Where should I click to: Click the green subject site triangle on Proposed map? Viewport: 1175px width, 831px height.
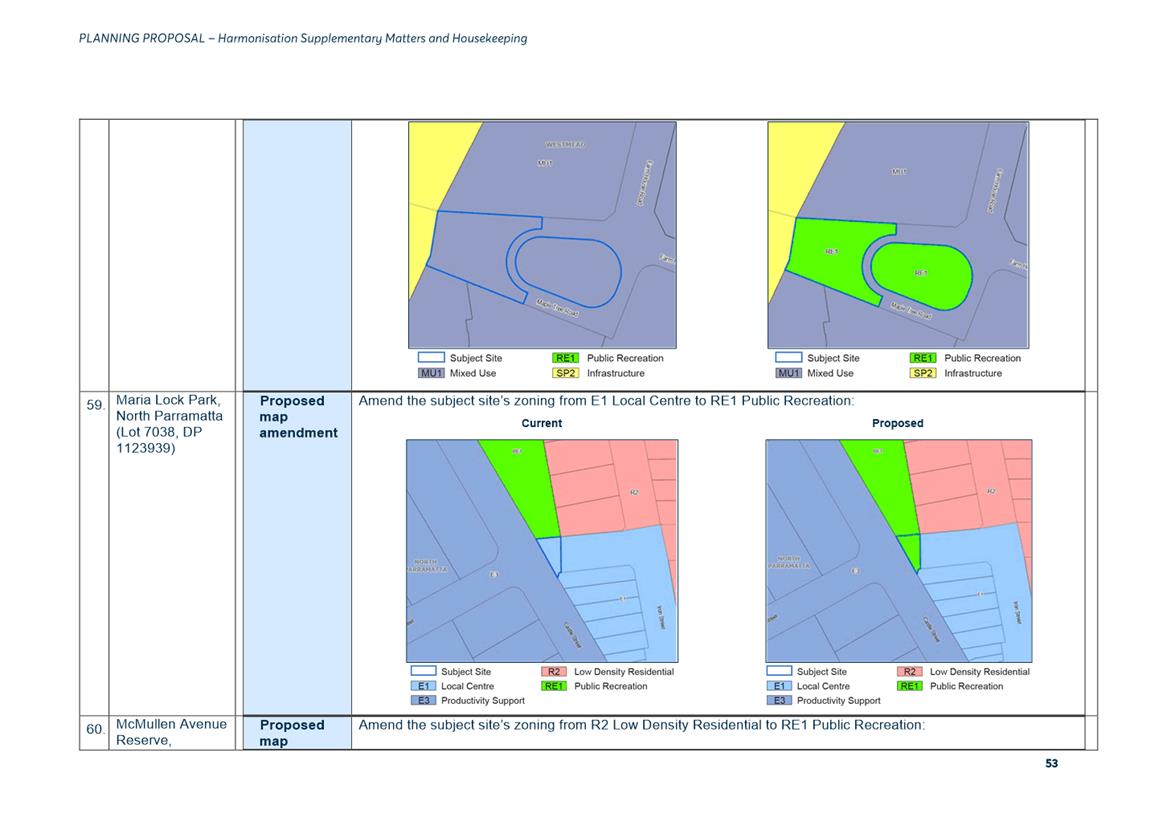pyautogui.click(x=911, y=549)
